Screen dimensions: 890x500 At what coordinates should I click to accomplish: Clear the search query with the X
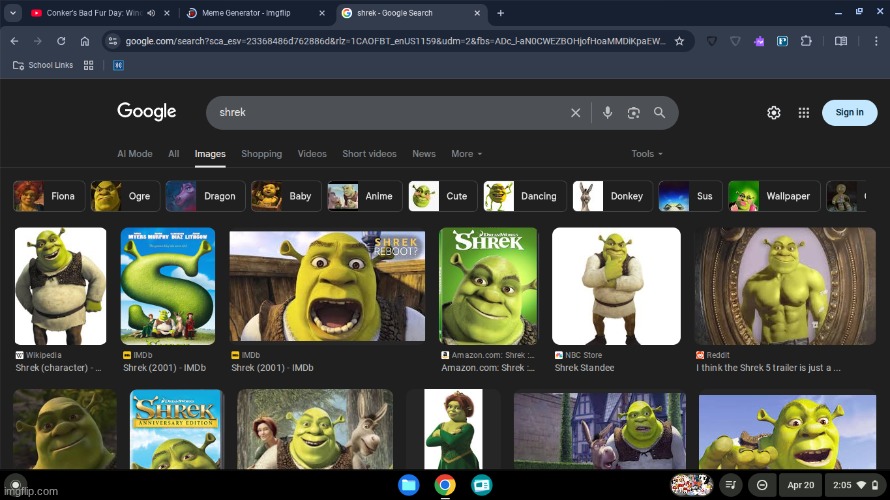pos(576,113)
